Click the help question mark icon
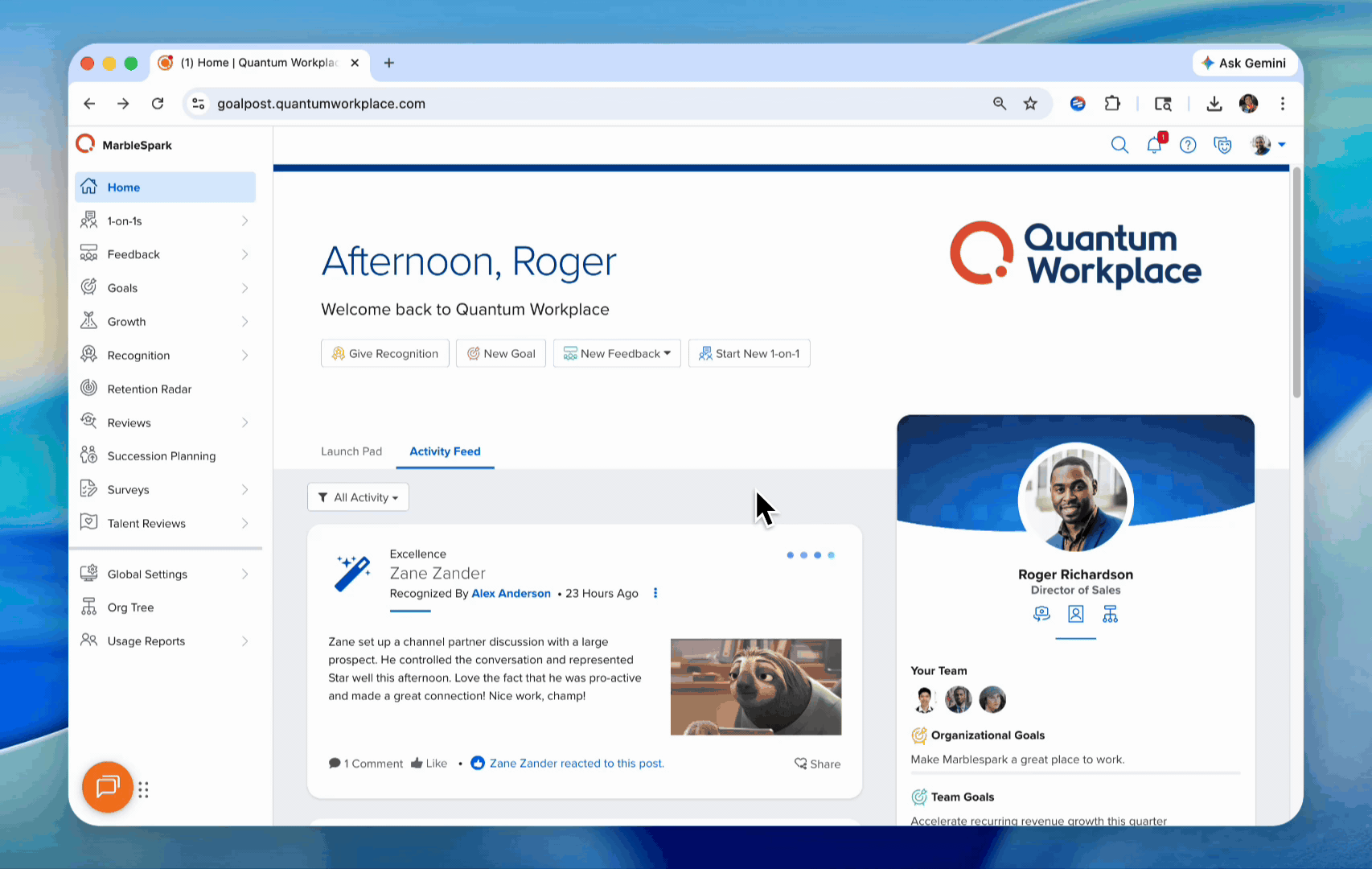1372x869 pixels. [x=1188, y=145]
